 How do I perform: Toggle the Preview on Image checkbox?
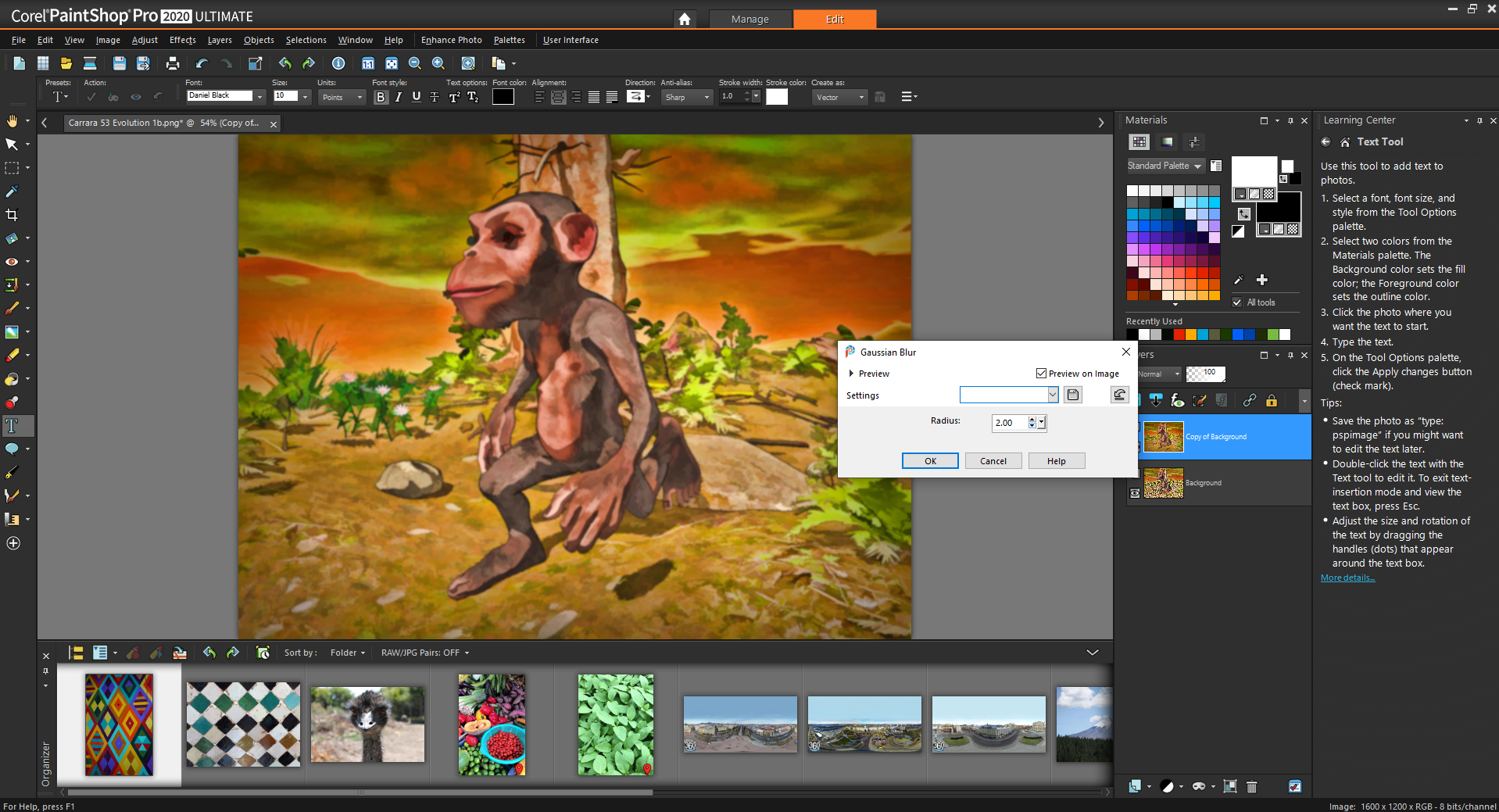pyautogui.click(x=1041, y=374)
